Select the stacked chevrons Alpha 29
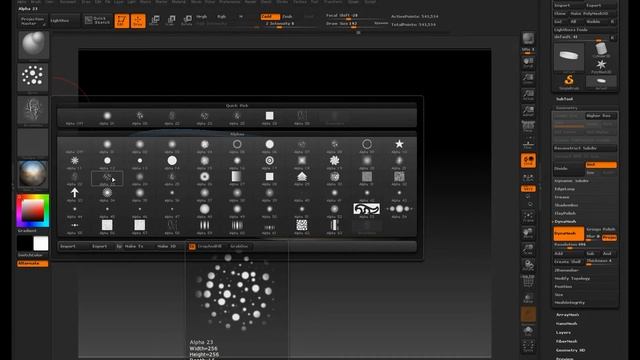 [302, 177]
